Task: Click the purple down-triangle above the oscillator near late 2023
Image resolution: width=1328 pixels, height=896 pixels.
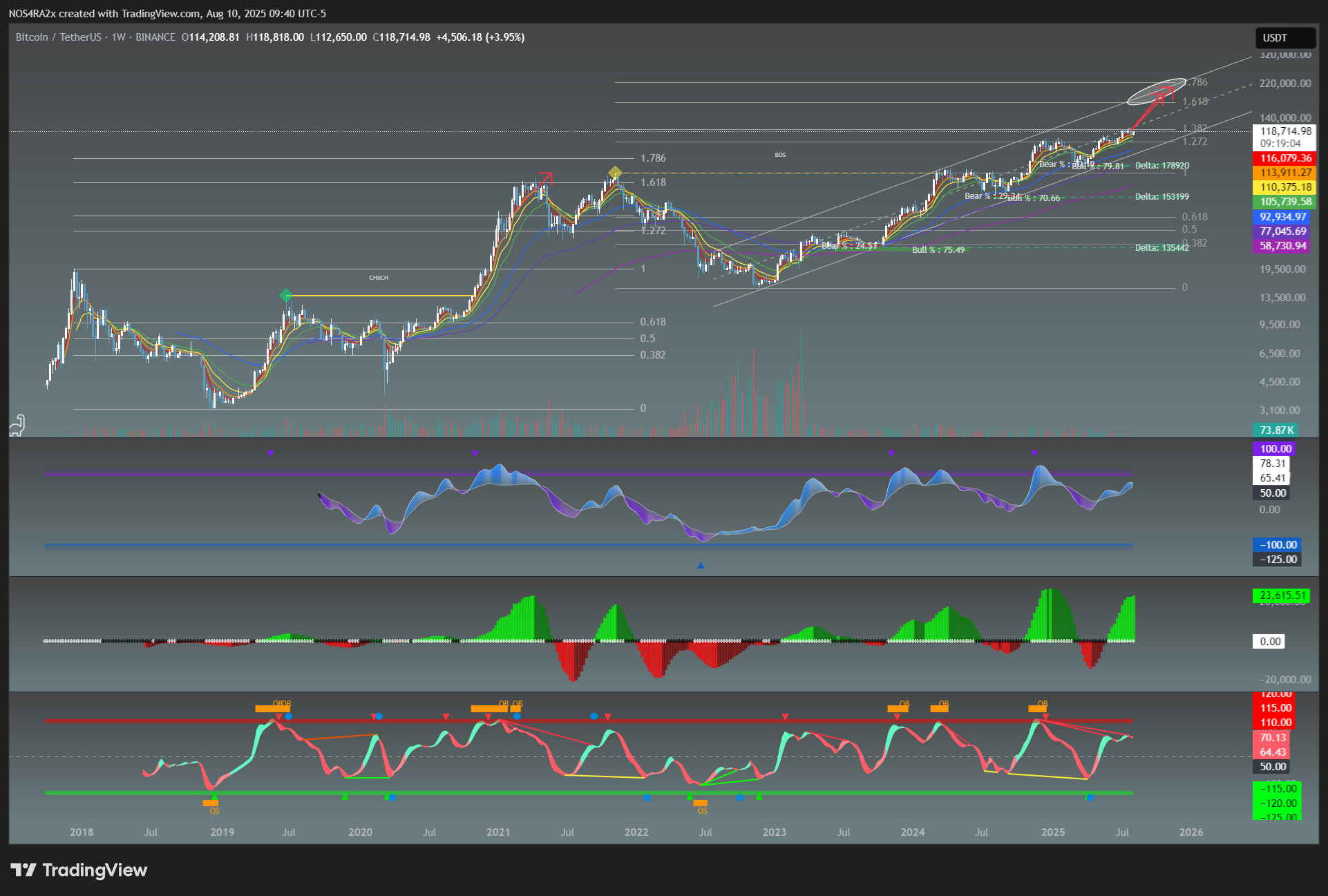Action: point(892,453)
